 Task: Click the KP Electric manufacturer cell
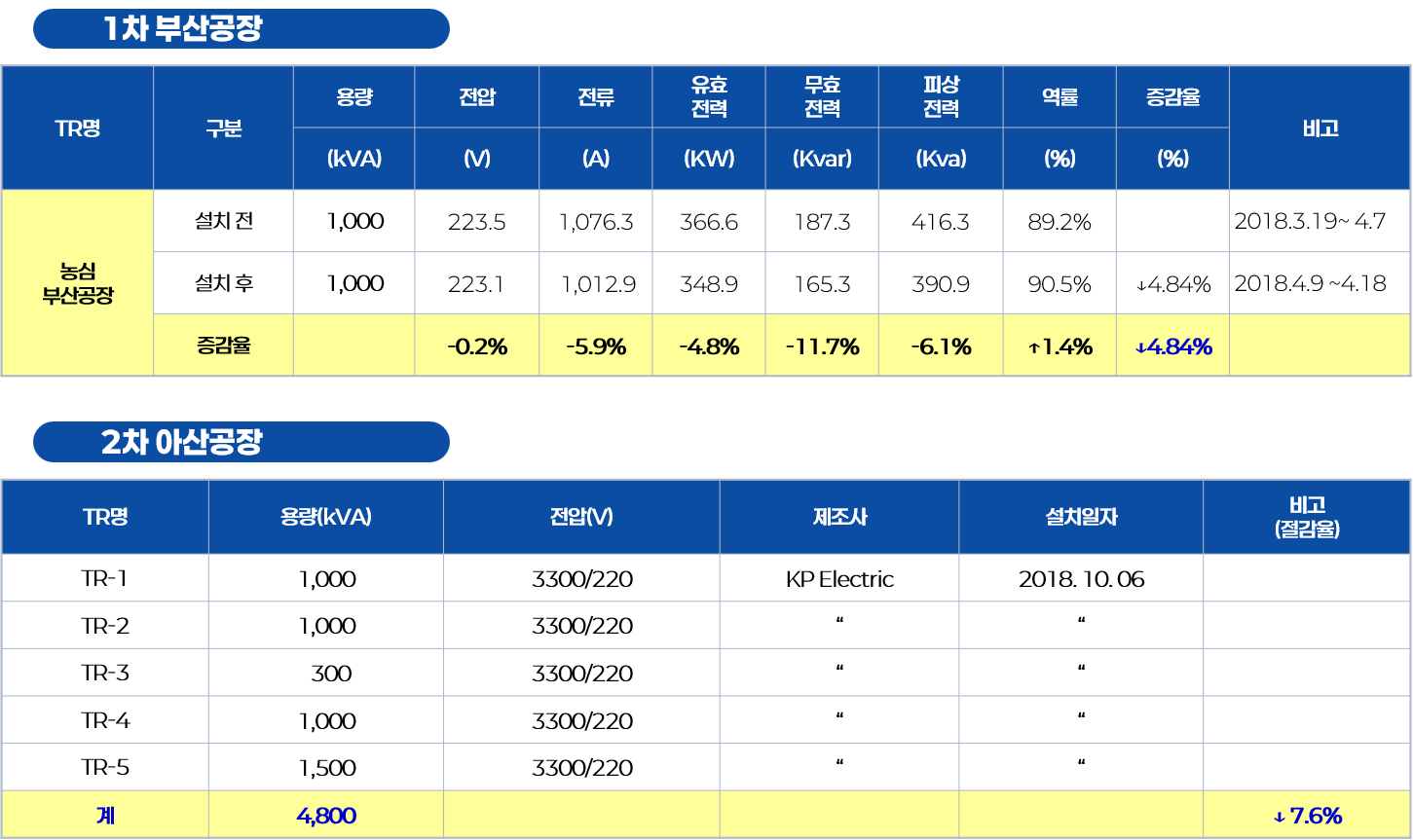click(x=839, y=578)
